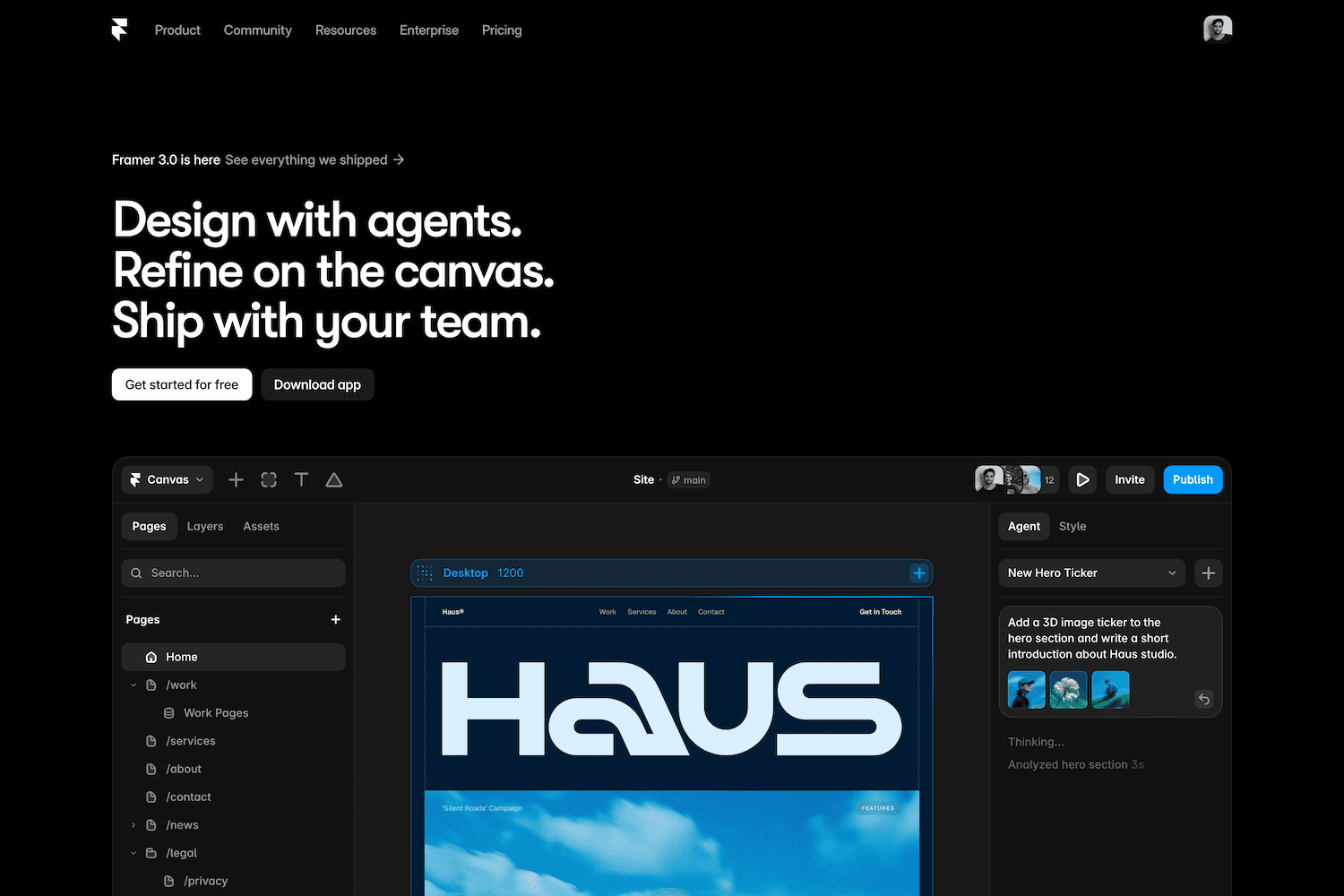Open the /services page
The width and height of the screenshot is (1344, 896).
pos(190,741)
